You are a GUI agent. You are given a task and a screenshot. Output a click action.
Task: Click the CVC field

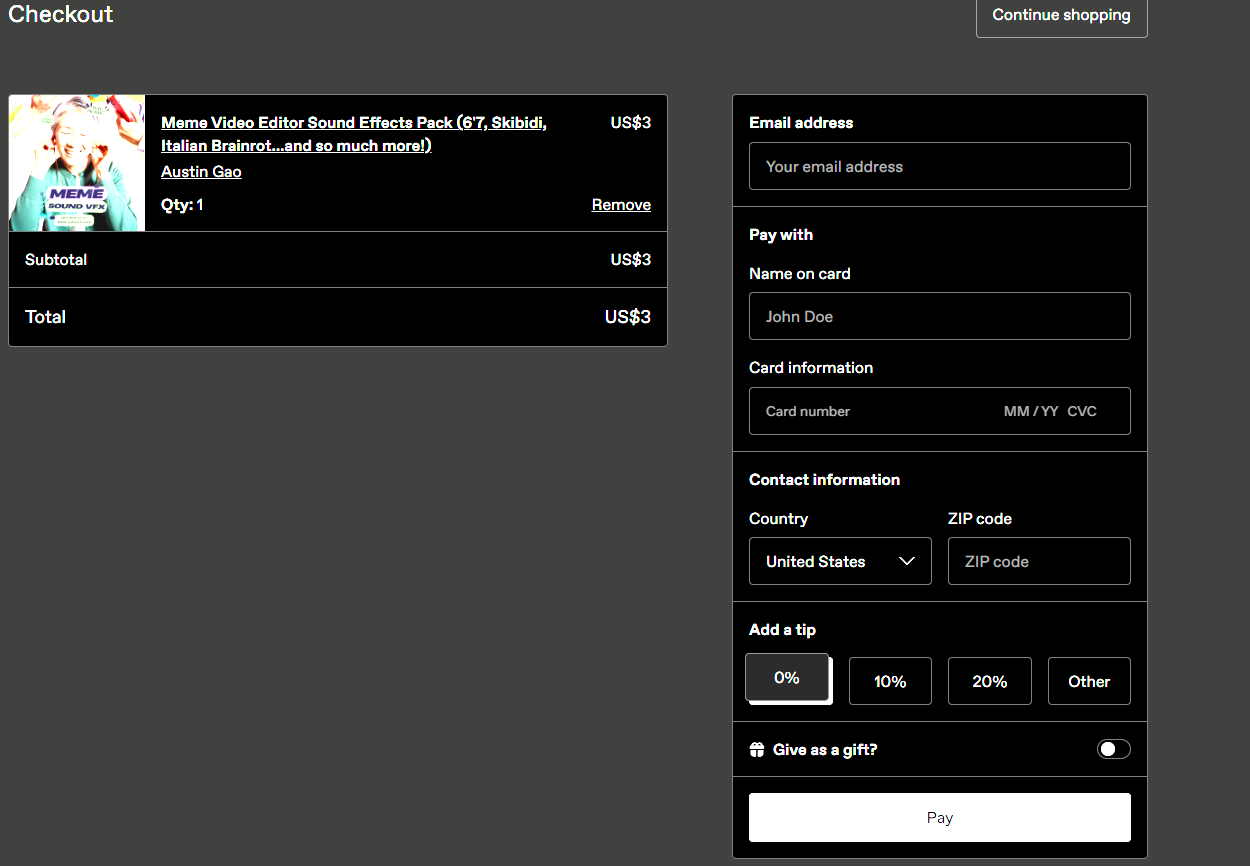[1082, 411]
